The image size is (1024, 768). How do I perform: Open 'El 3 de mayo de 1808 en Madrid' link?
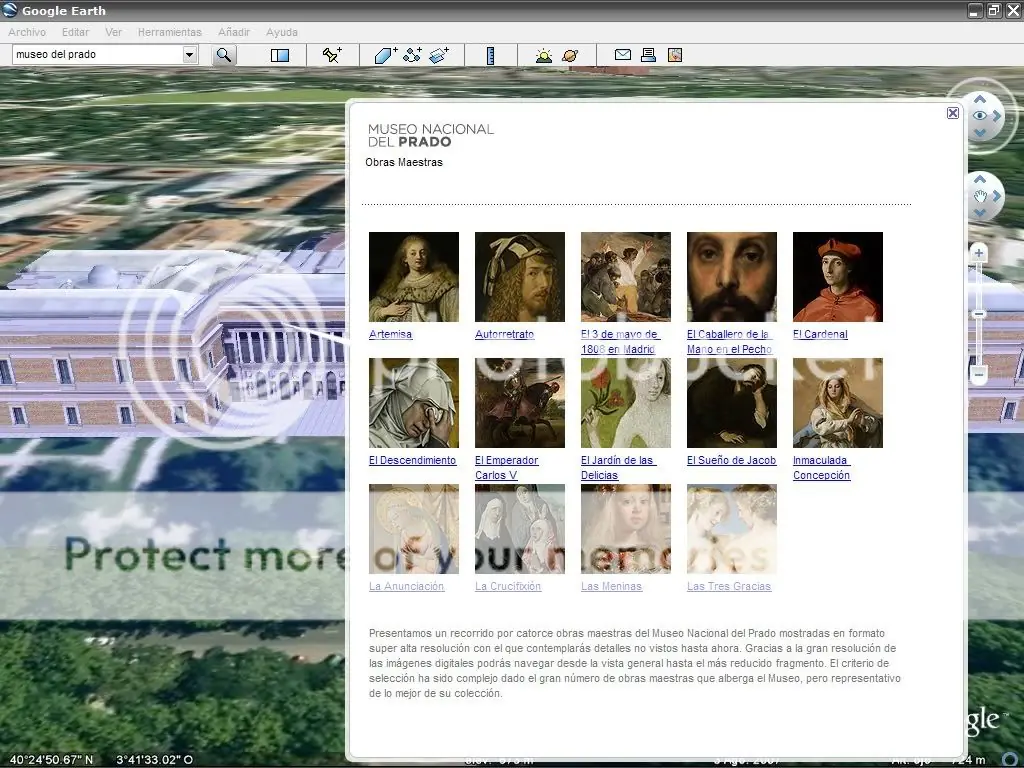coord(620,342)
